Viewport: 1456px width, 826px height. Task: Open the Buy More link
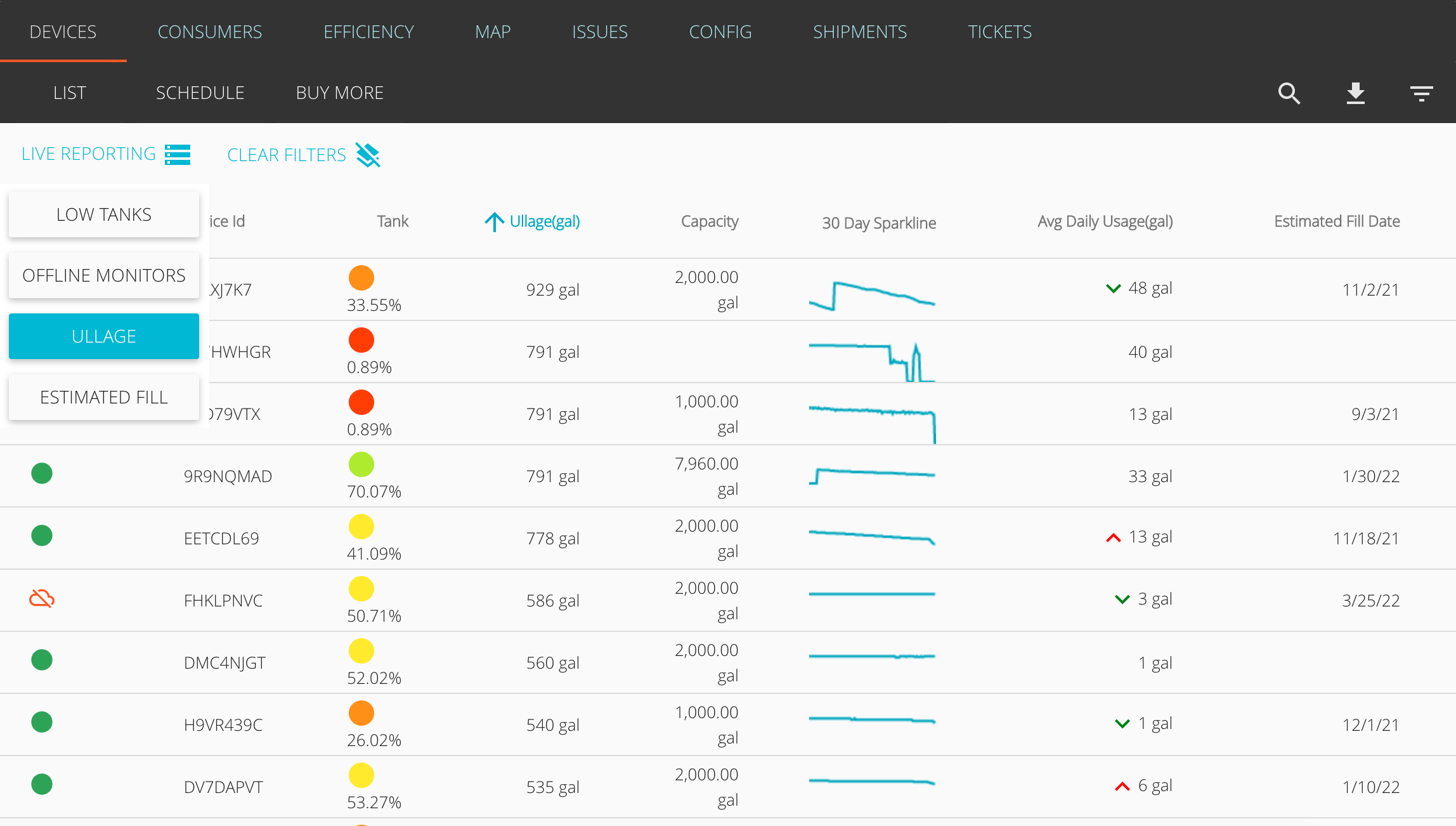tap(339, 93)
